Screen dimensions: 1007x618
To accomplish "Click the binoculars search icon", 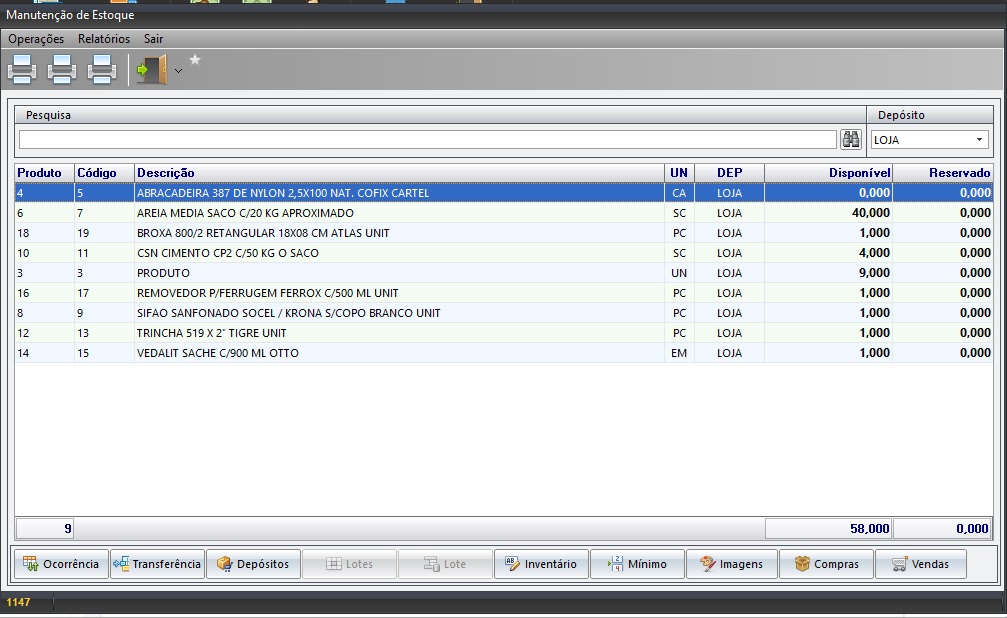I will point(851,139).
